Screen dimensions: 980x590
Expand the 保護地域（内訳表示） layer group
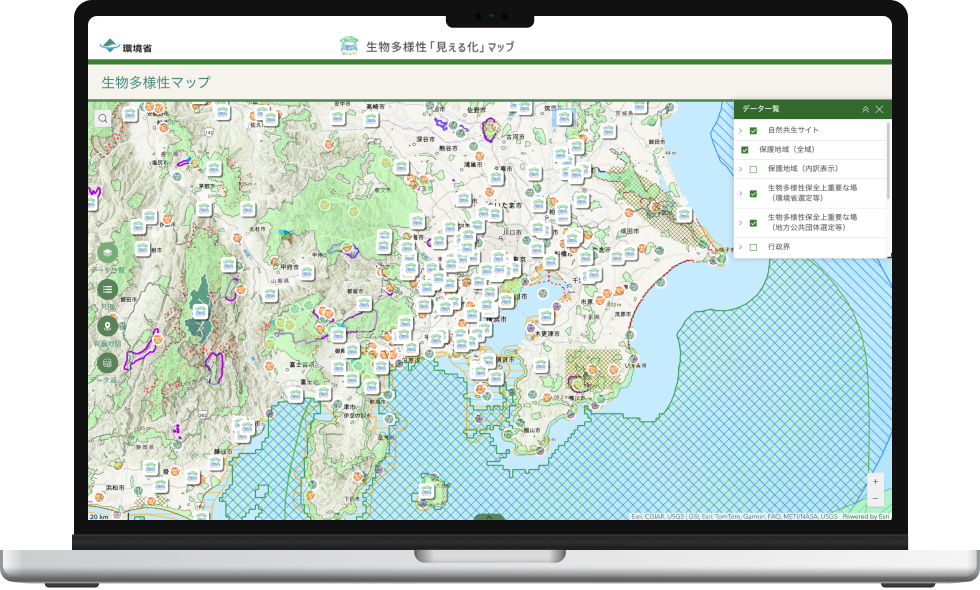741,169
